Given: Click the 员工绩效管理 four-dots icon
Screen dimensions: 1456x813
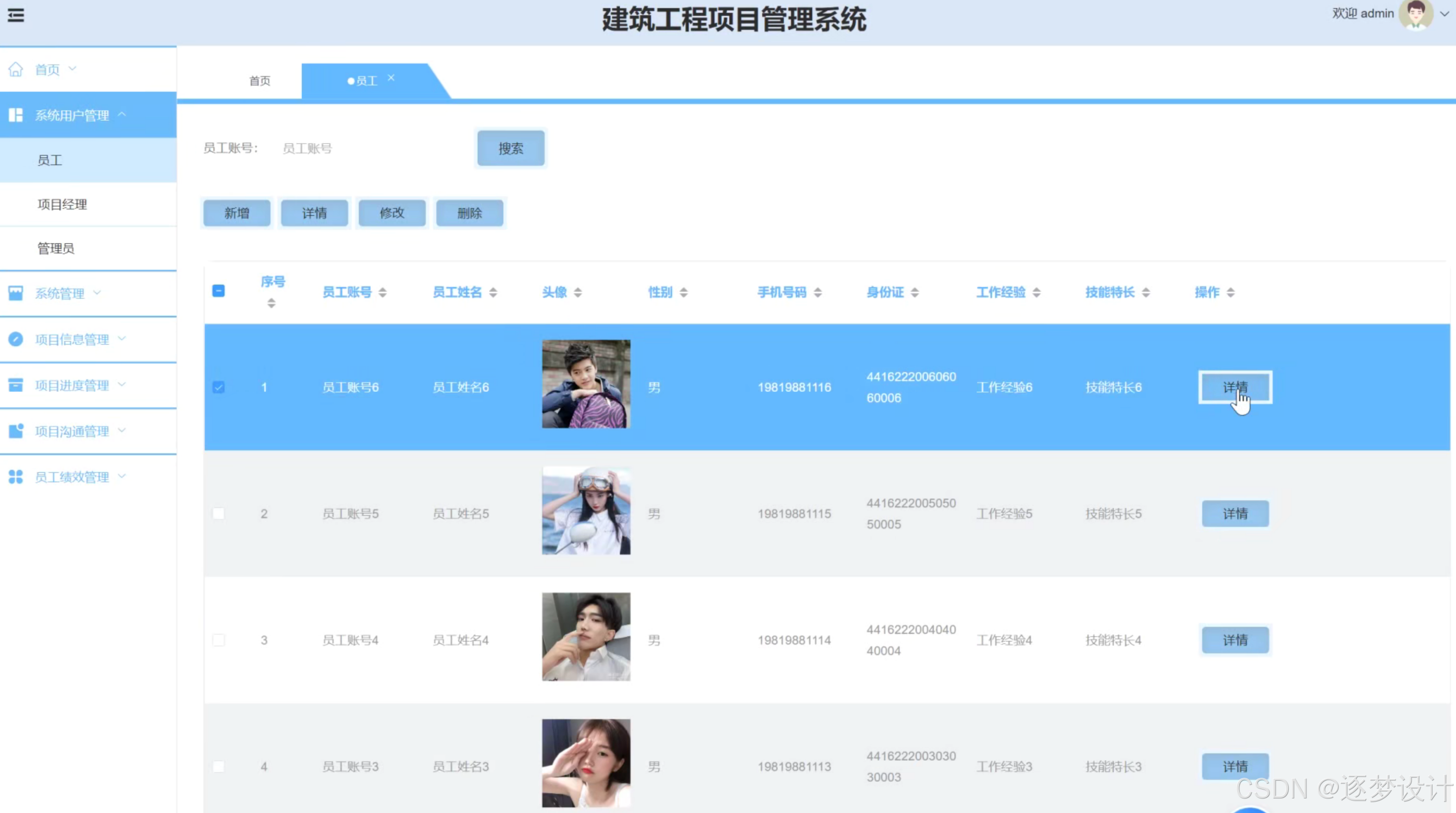Looking at the screenshot, I should pyautogui.click(x=16, y=477).
